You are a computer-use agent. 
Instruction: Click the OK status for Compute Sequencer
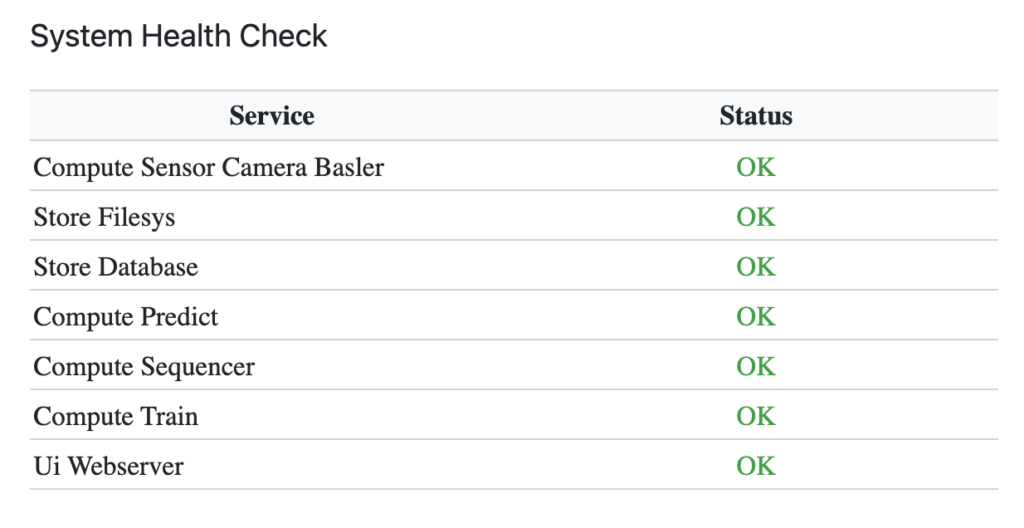[755, 367]
